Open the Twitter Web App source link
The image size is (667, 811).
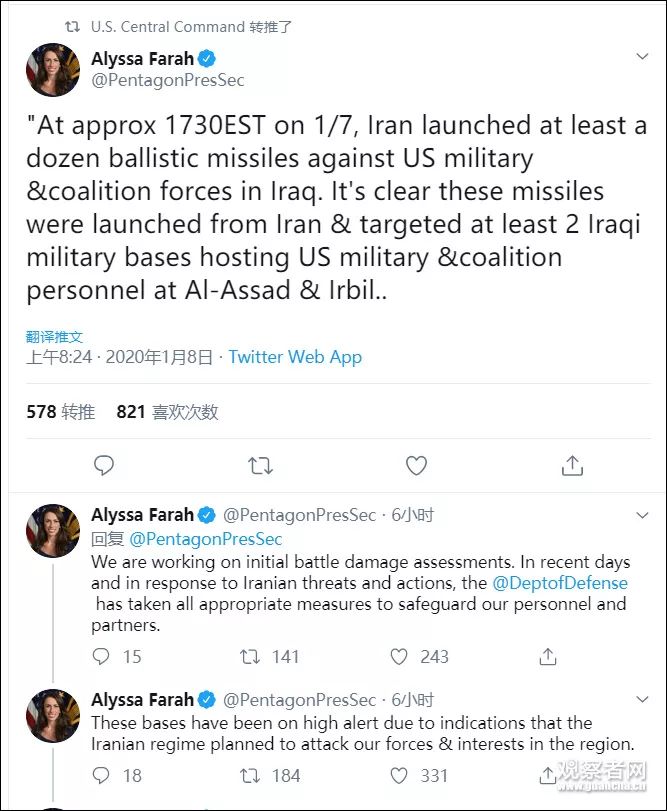(x=295, y=357)
